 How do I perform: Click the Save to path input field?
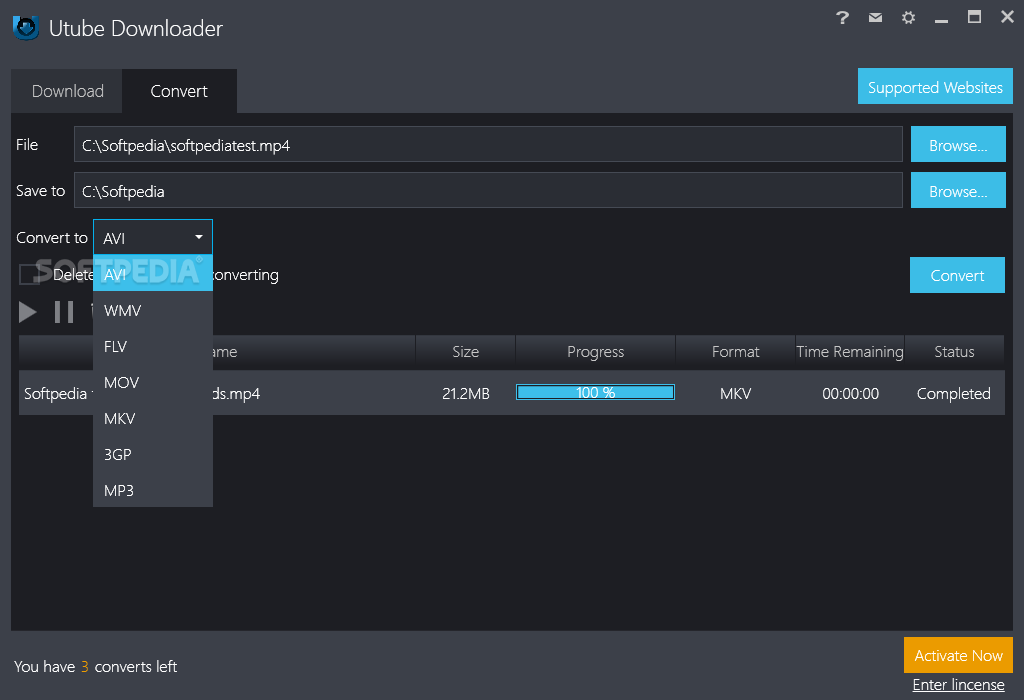pyautogui.click(x=488, y=190)
